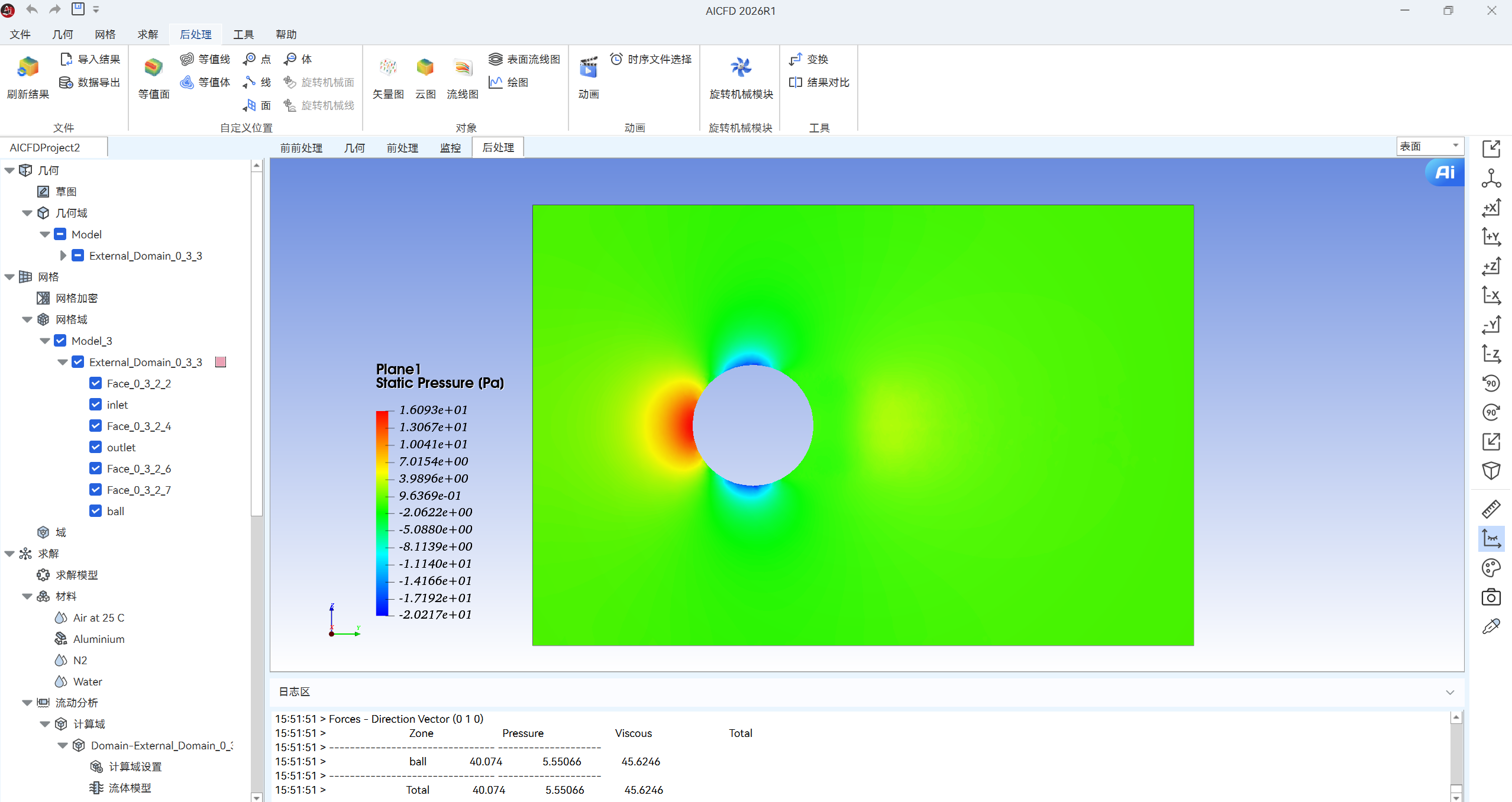Open the color palette settings icon
The image size is (1512, 802).
click(1491, 568)
